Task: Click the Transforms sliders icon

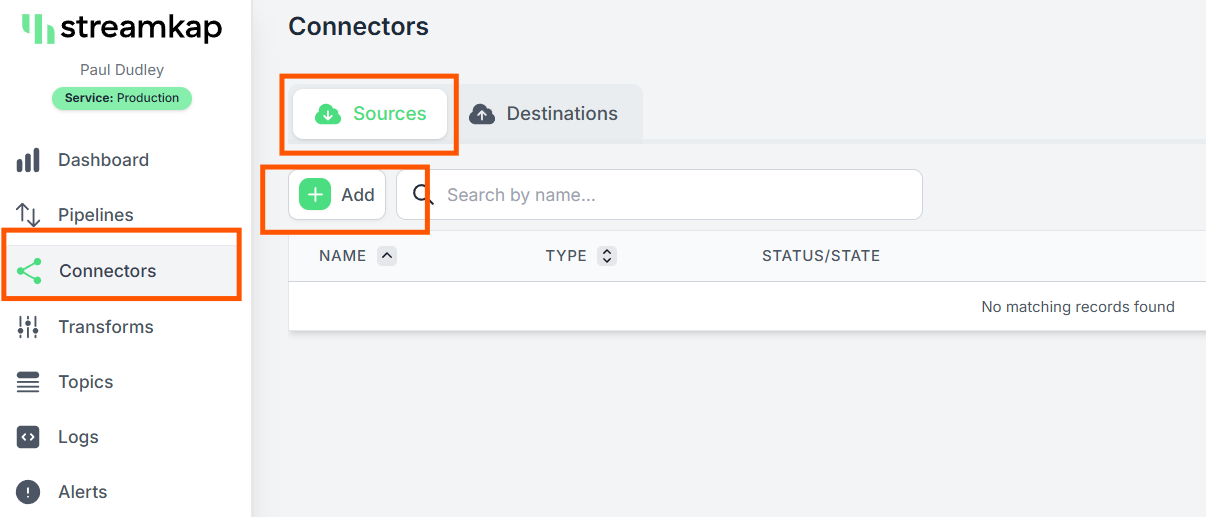Action: tap(28, 327)
